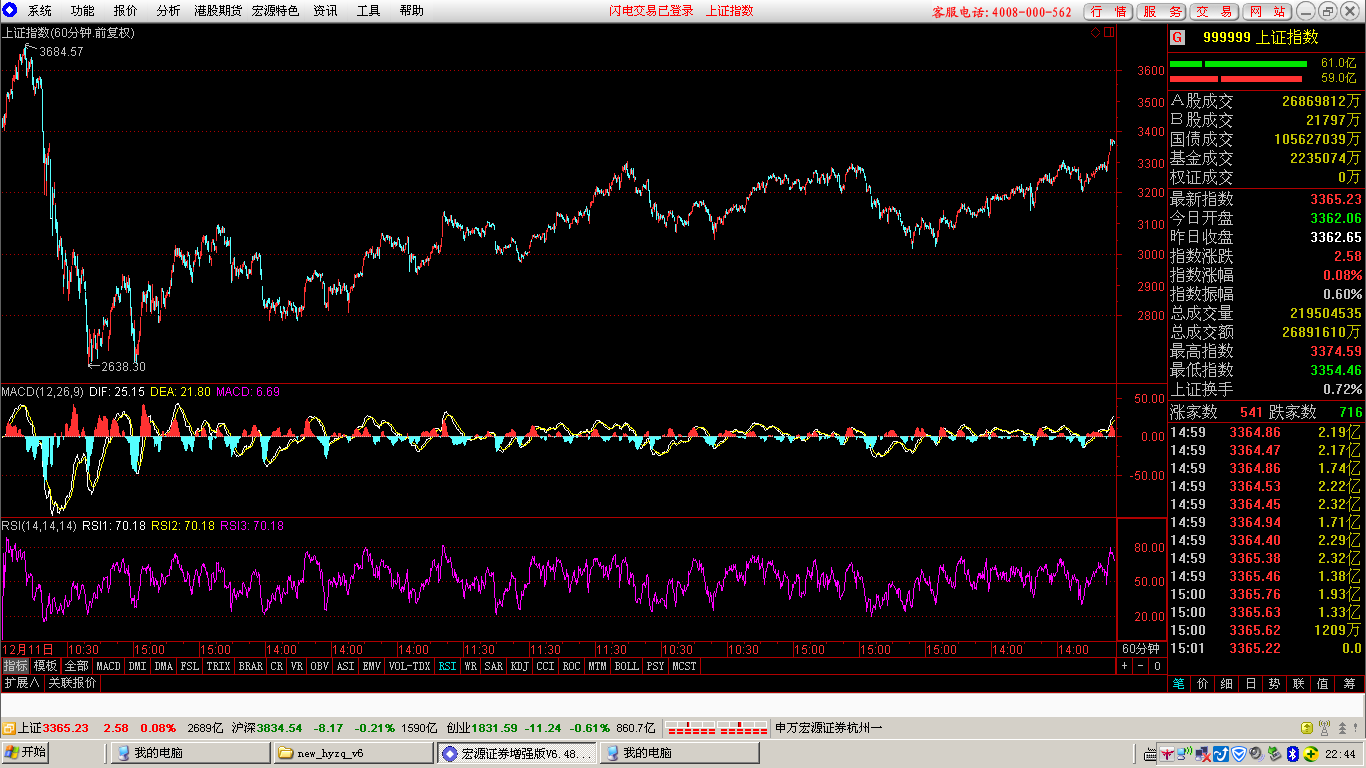The height and width of the screenshot is (768, 1366).
Task: Click the small diamond icon above chart's right edge
Action: [x=1095, y=32]
